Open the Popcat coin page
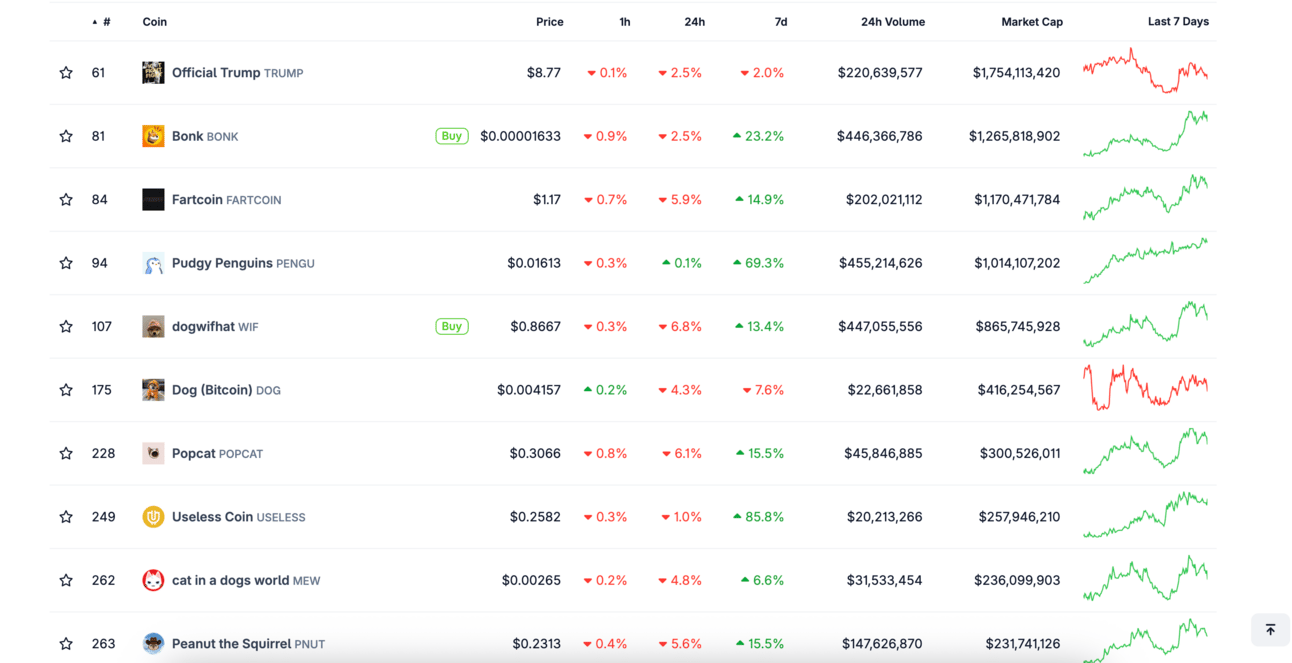 217,454
